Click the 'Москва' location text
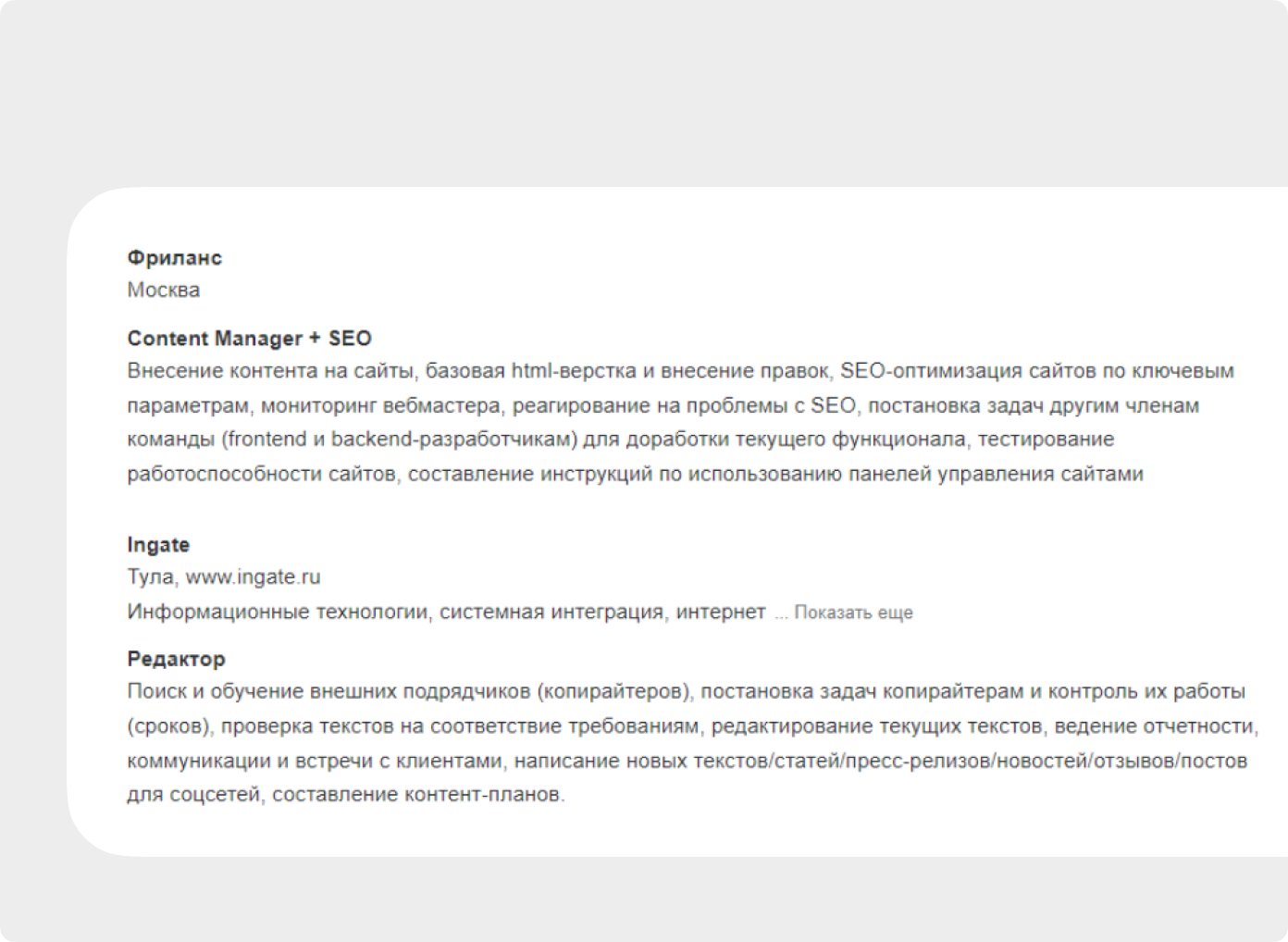 point(164,291)
